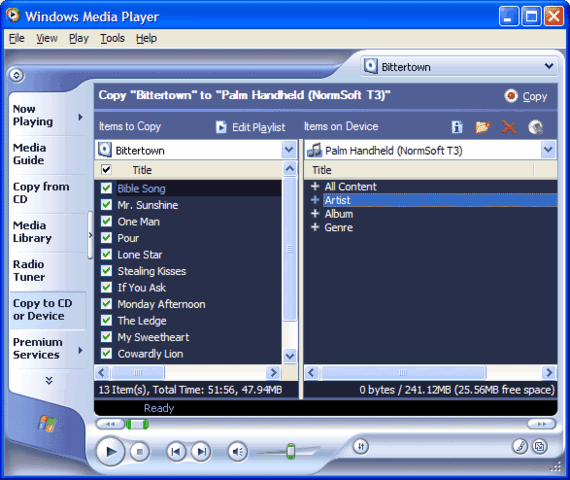This screenshot has height=480, width=570.
Task: Click the disc refresh icon above device list
Action: click(x=535, y=127)
